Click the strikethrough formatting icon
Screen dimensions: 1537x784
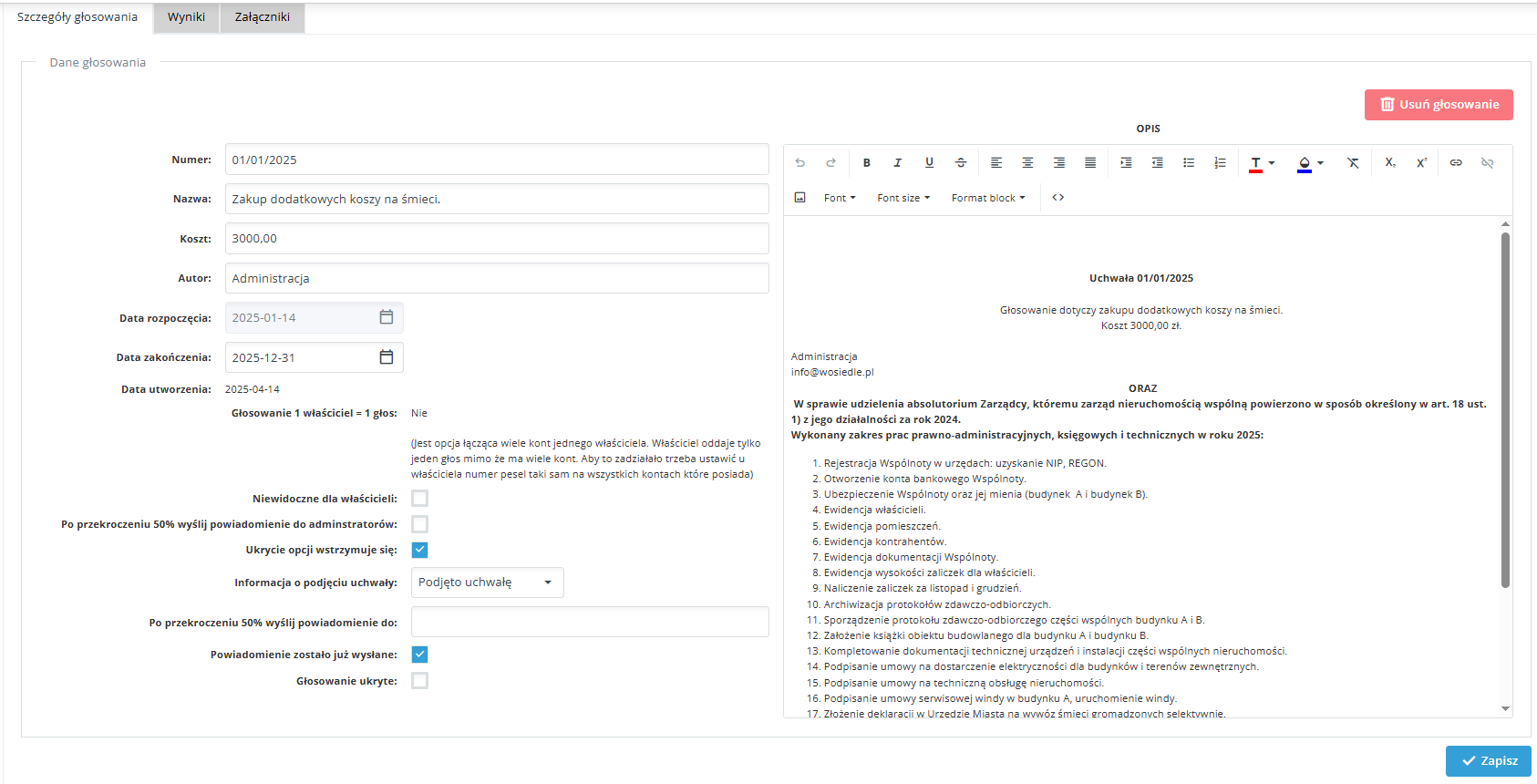960,163
